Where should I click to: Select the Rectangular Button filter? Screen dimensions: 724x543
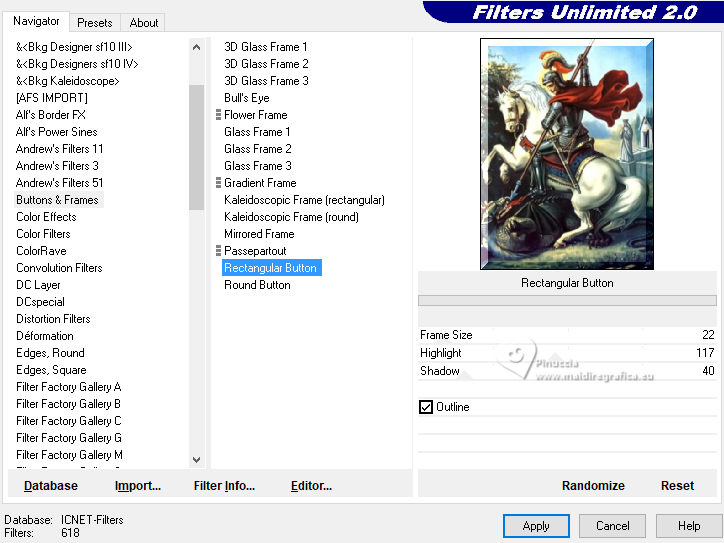coord(272,268)
